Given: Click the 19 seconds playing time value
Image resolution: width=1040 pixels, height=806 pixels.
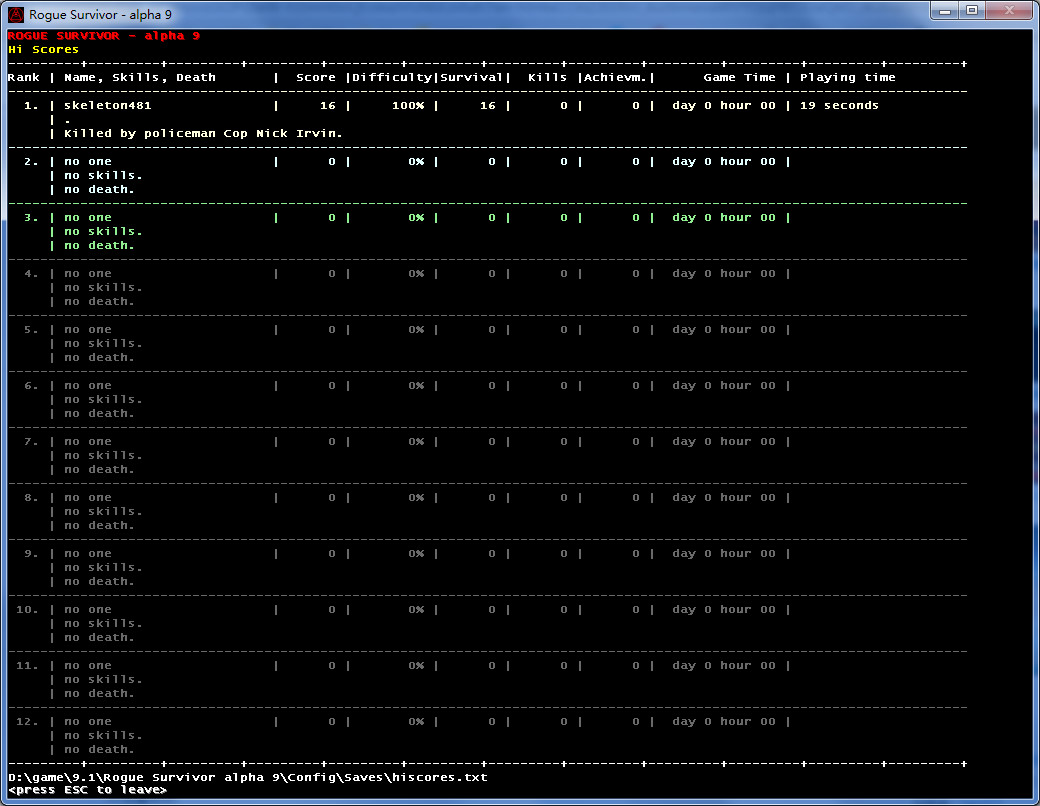Looking at the screenshot, I should click(839, 105).
